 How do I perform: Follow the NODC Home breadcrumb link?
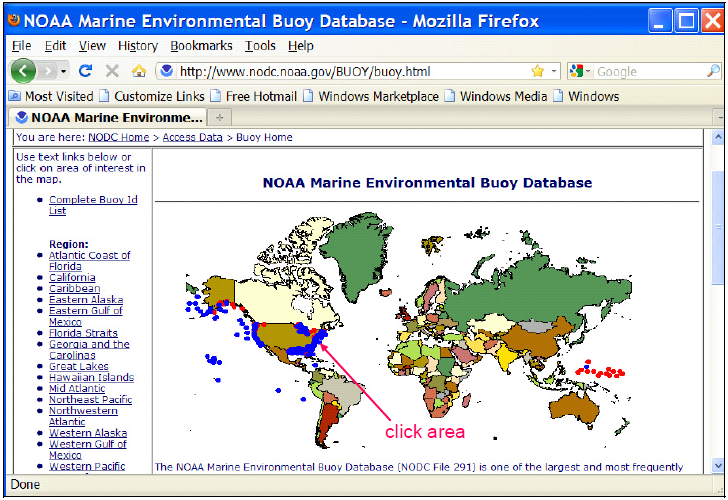coord(119,137)
